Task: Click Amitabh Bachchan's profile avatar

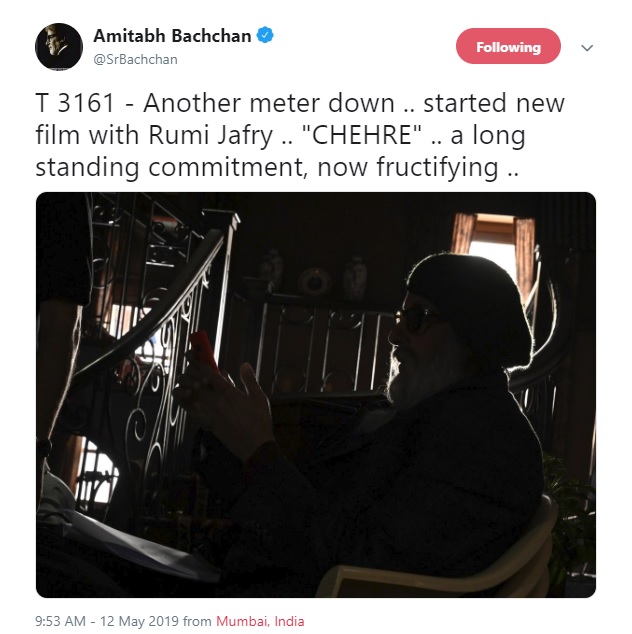Action: tap(59, 46)
